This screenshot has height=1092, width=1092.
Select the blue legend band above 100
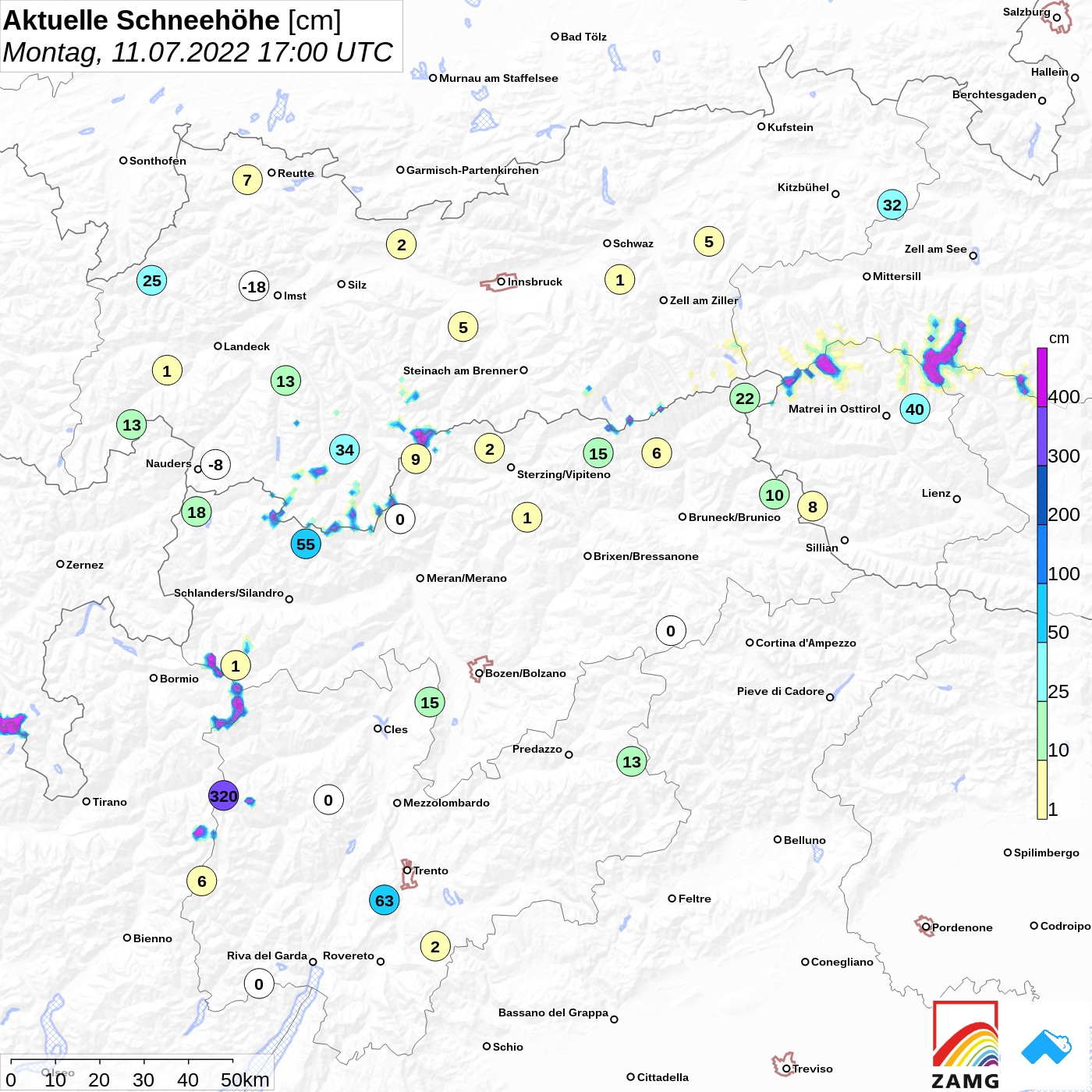(x=1042, y=555)
